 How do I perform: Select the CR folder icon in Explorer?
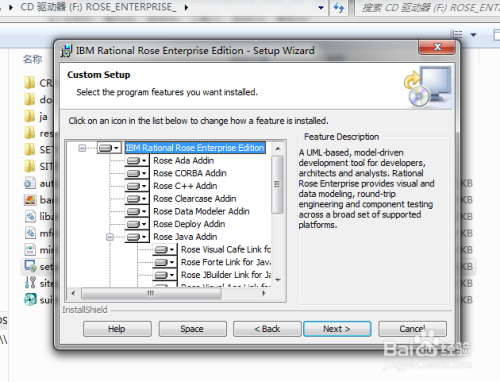point(29,82)
